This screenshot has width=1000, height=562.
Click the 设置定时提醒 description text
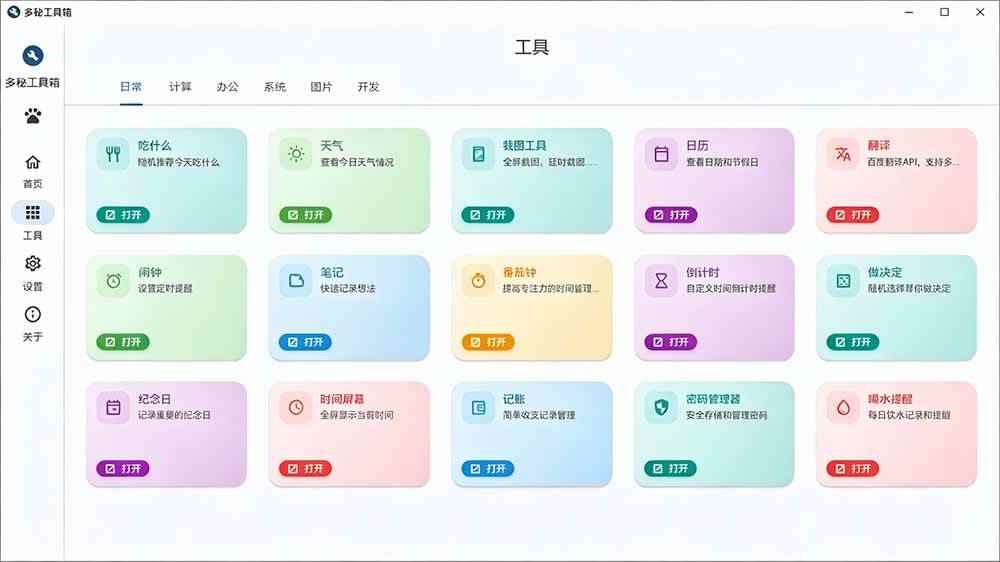point(165,288)
